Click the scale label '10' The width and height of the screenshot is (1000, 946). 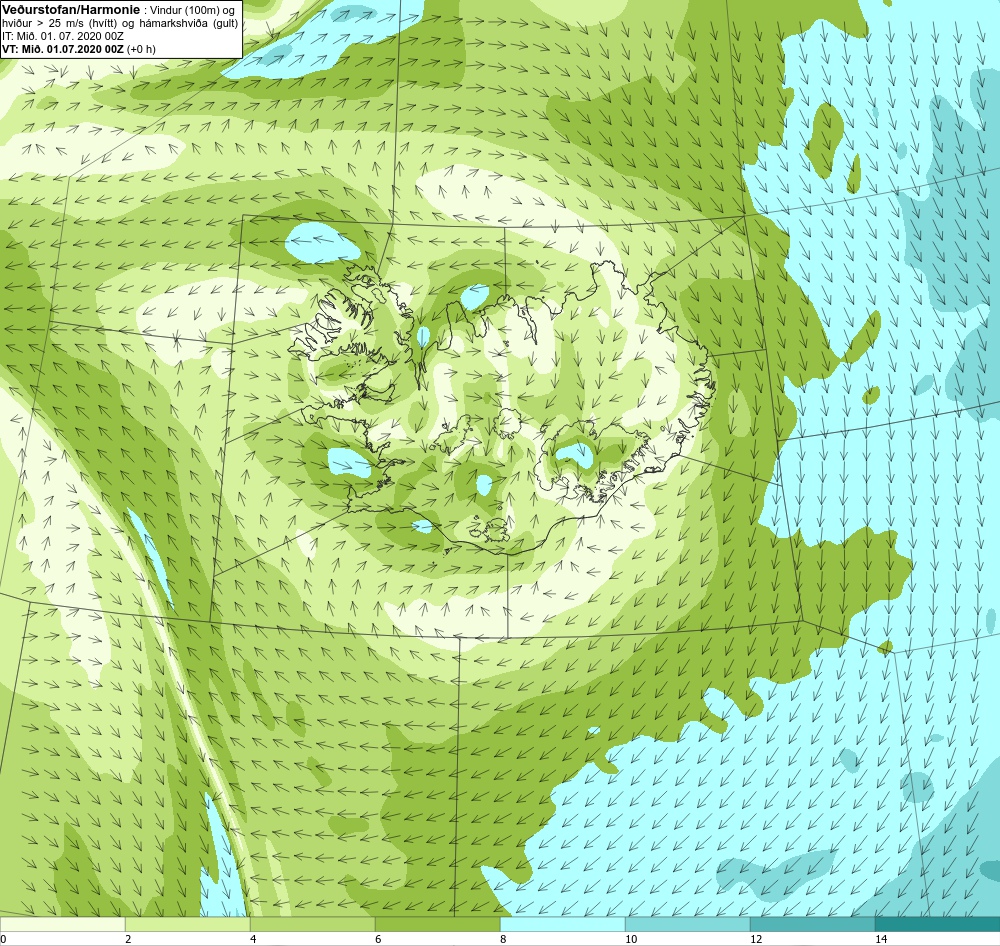point(631,939)
